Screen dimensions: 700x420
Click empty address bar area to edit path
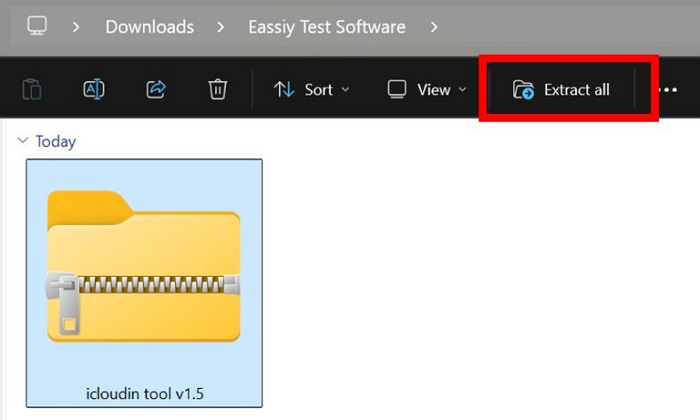coord(570,27)
